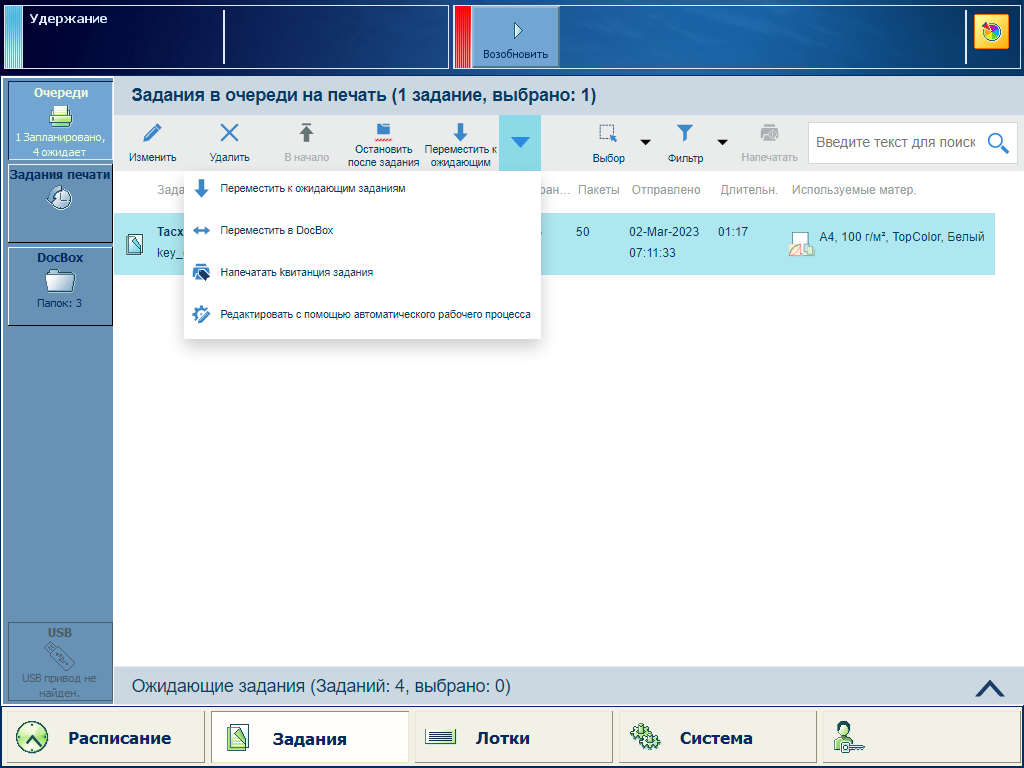Select Переместить в DocBox menu item
Screen dimensions: 1024x768
point(362,231)
